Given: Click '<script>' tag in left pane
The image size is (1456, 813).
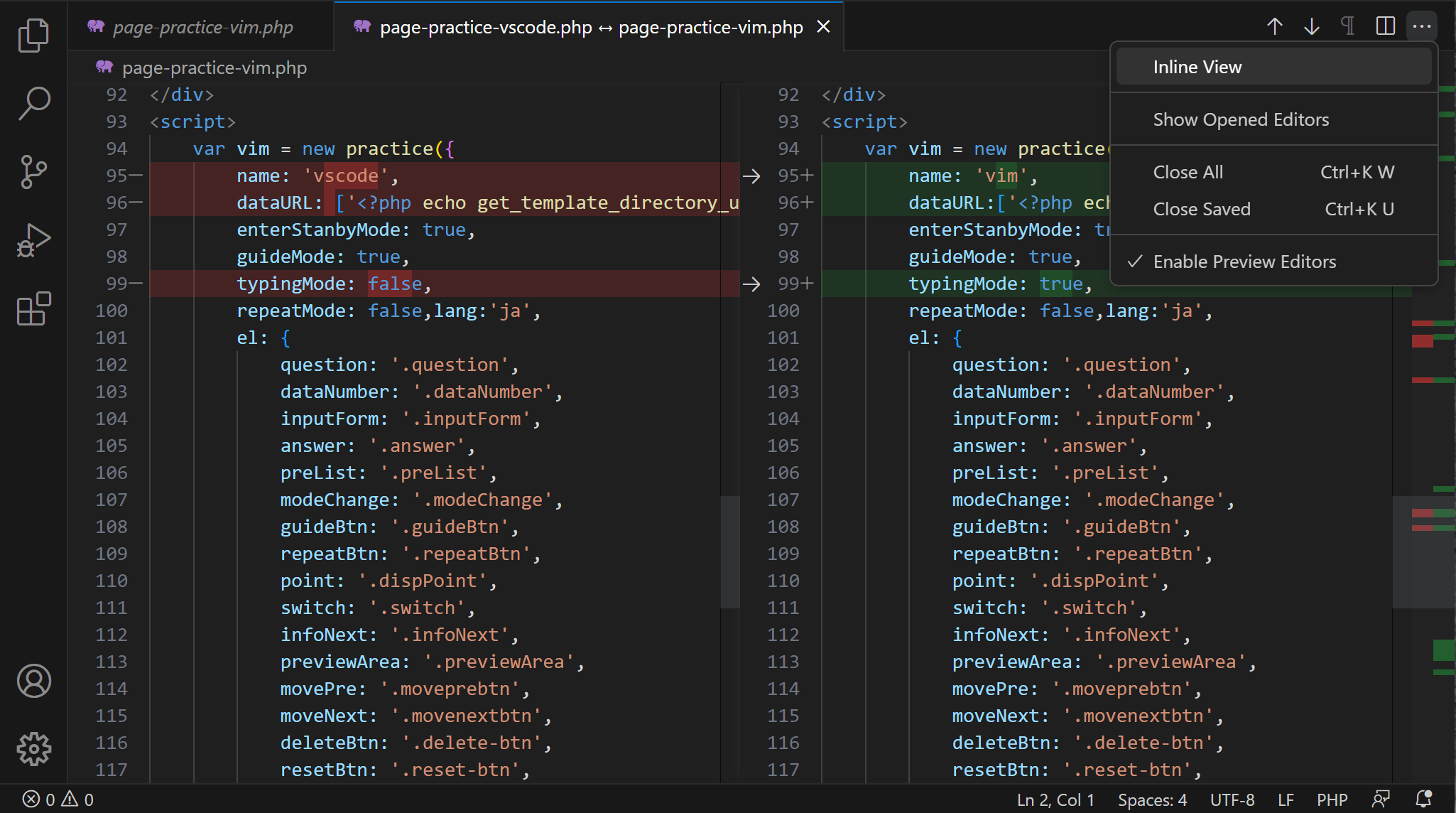Looking at the screenshot, I should 192,122.
